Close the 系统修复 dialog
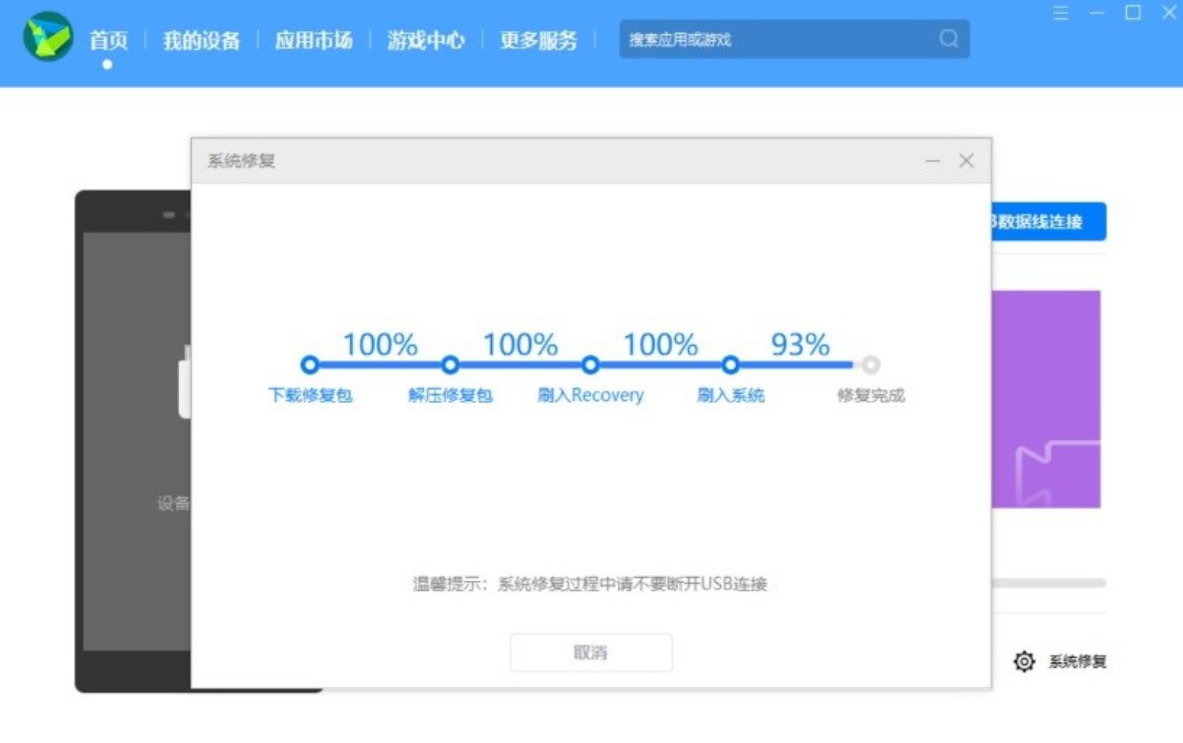This screenshot has height=743, width=1183. 966,161
